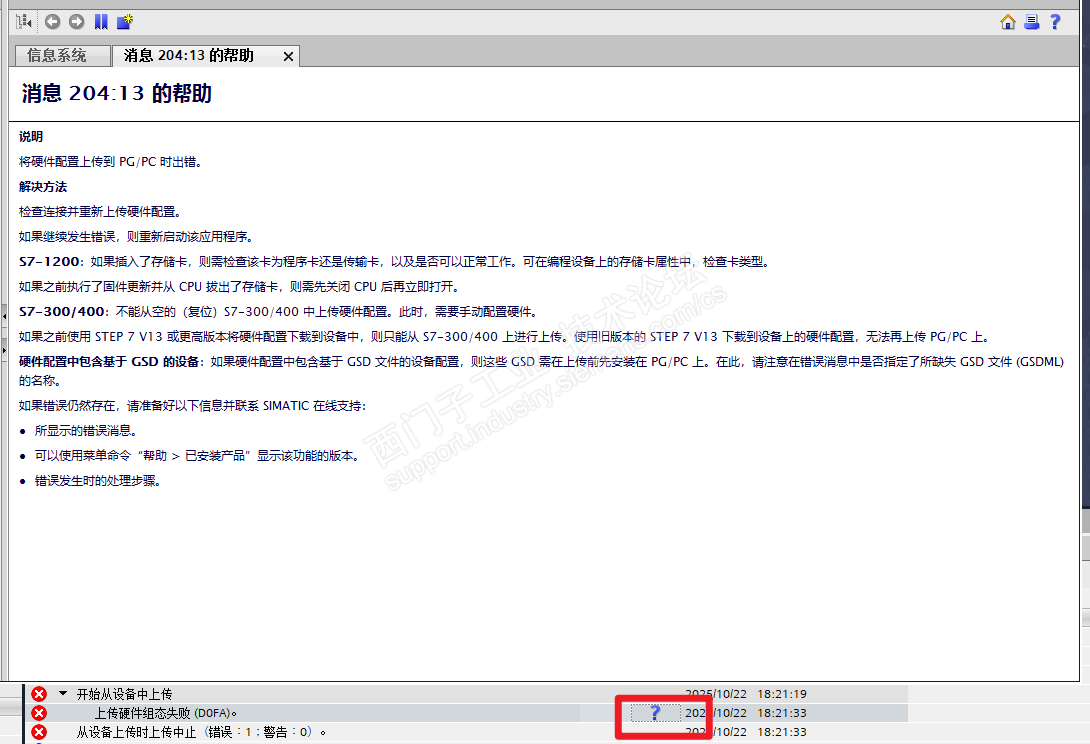The image size is (1090, 744).
Task: Go back to the previous help page
Action: click(52, 22)
